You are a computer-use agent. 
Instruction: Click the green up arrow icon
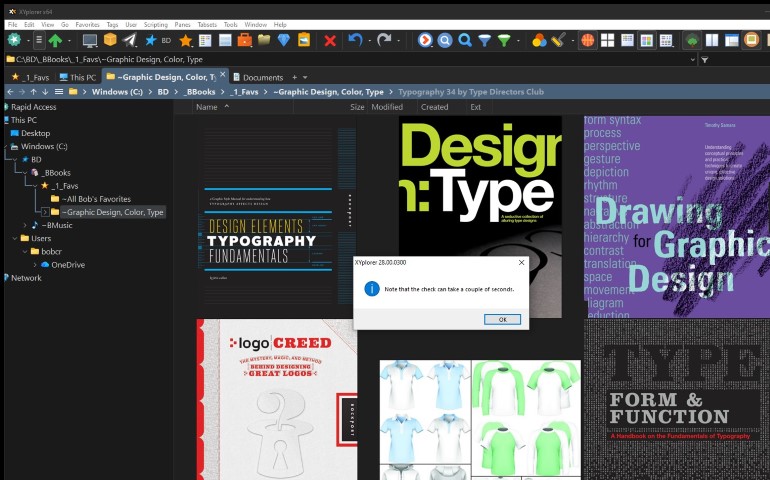coord(55,41)
